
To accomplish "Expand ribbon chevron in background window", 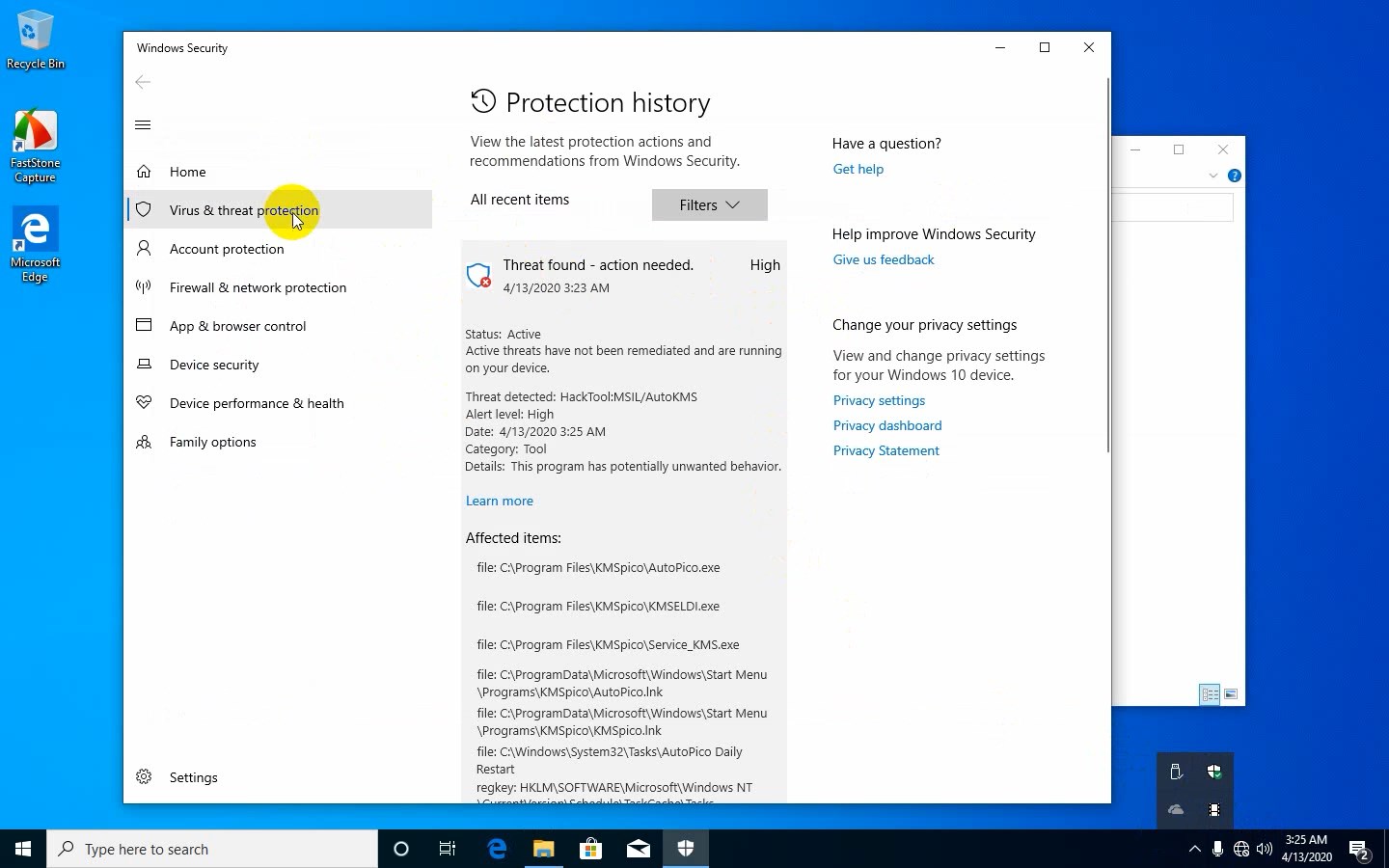I will tap(1213, 176).
